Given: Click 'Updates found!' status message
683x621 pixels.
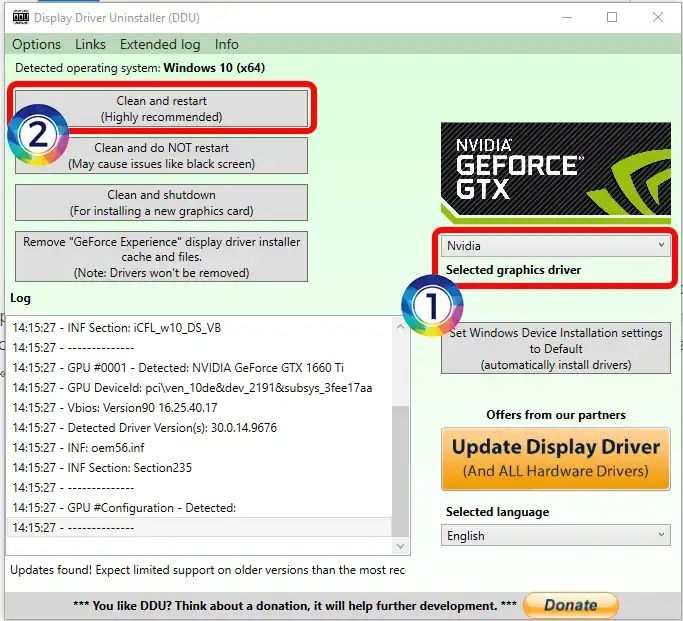Looking at the screenshot, I should tap(208, 570).
